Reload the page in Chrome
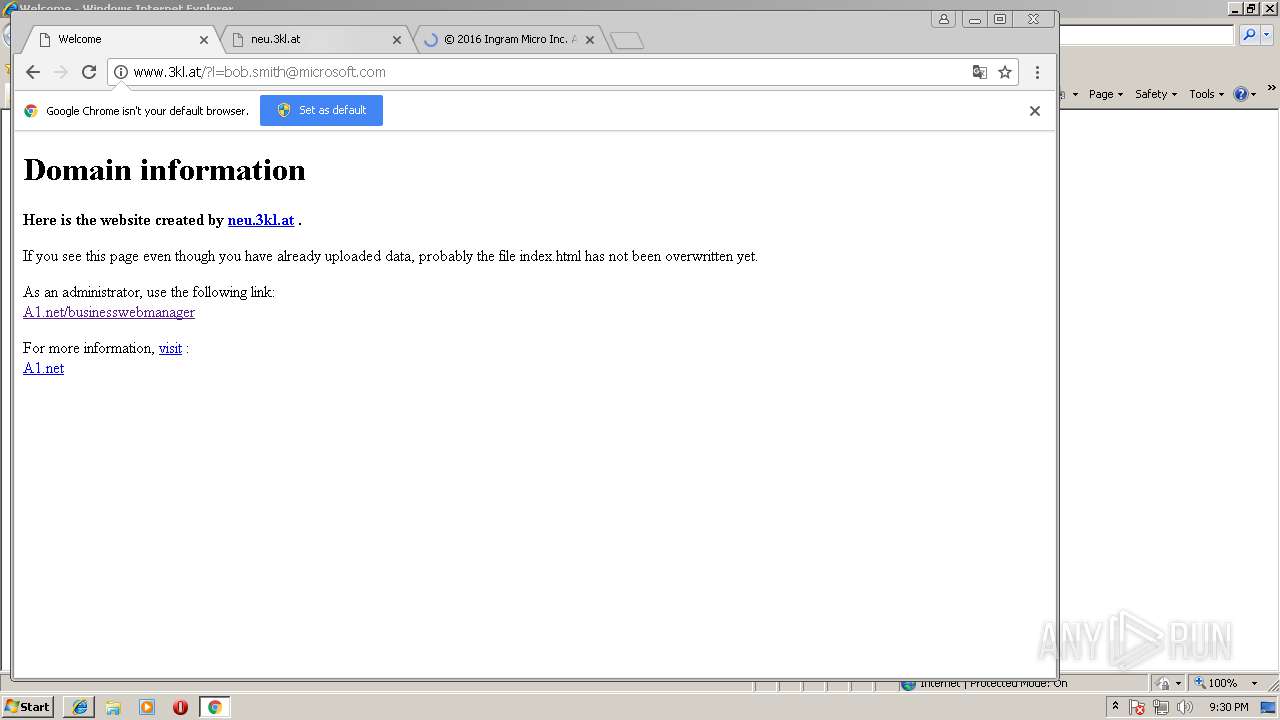This screenshot has width=1280, height=720. click(x=89, y=72)
